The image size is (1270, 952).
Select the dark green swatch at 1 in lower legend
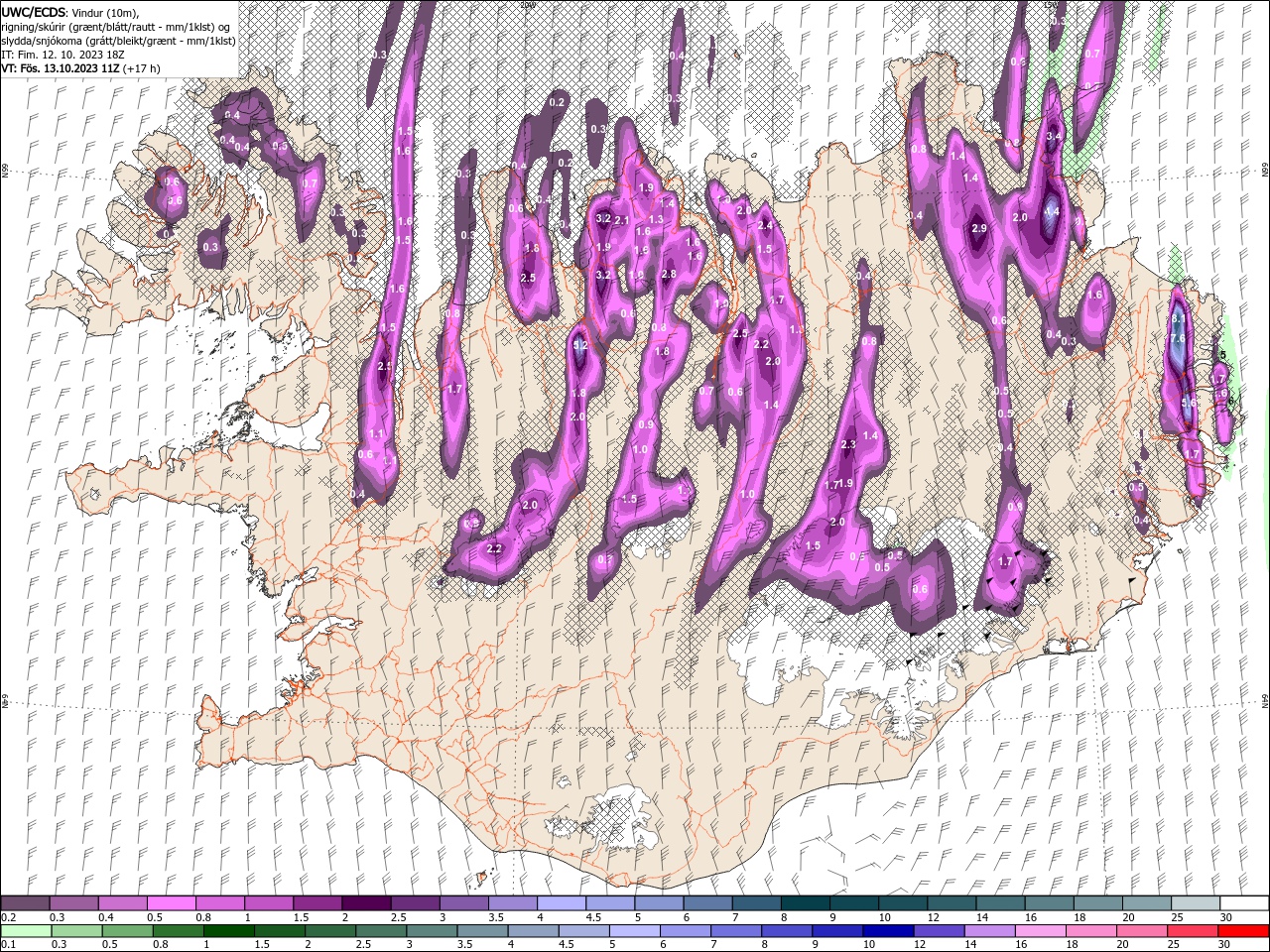click(x=229, y=931)
